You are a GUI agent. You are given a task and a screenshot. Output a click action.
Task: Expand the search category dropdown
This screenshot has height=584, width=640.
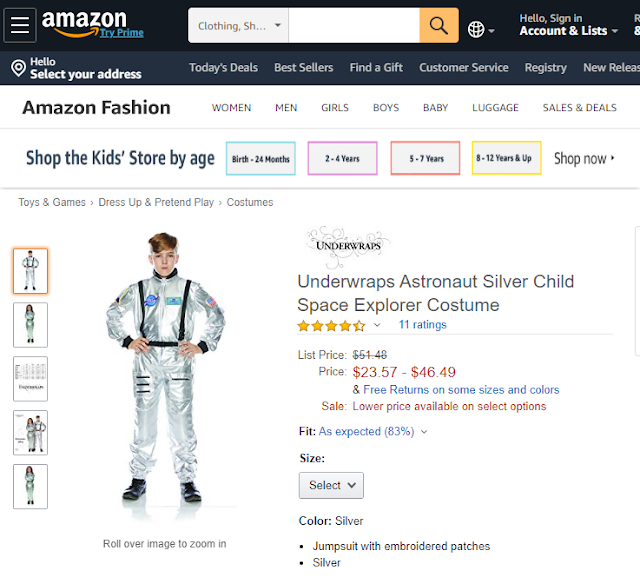(x=238, y=25)
